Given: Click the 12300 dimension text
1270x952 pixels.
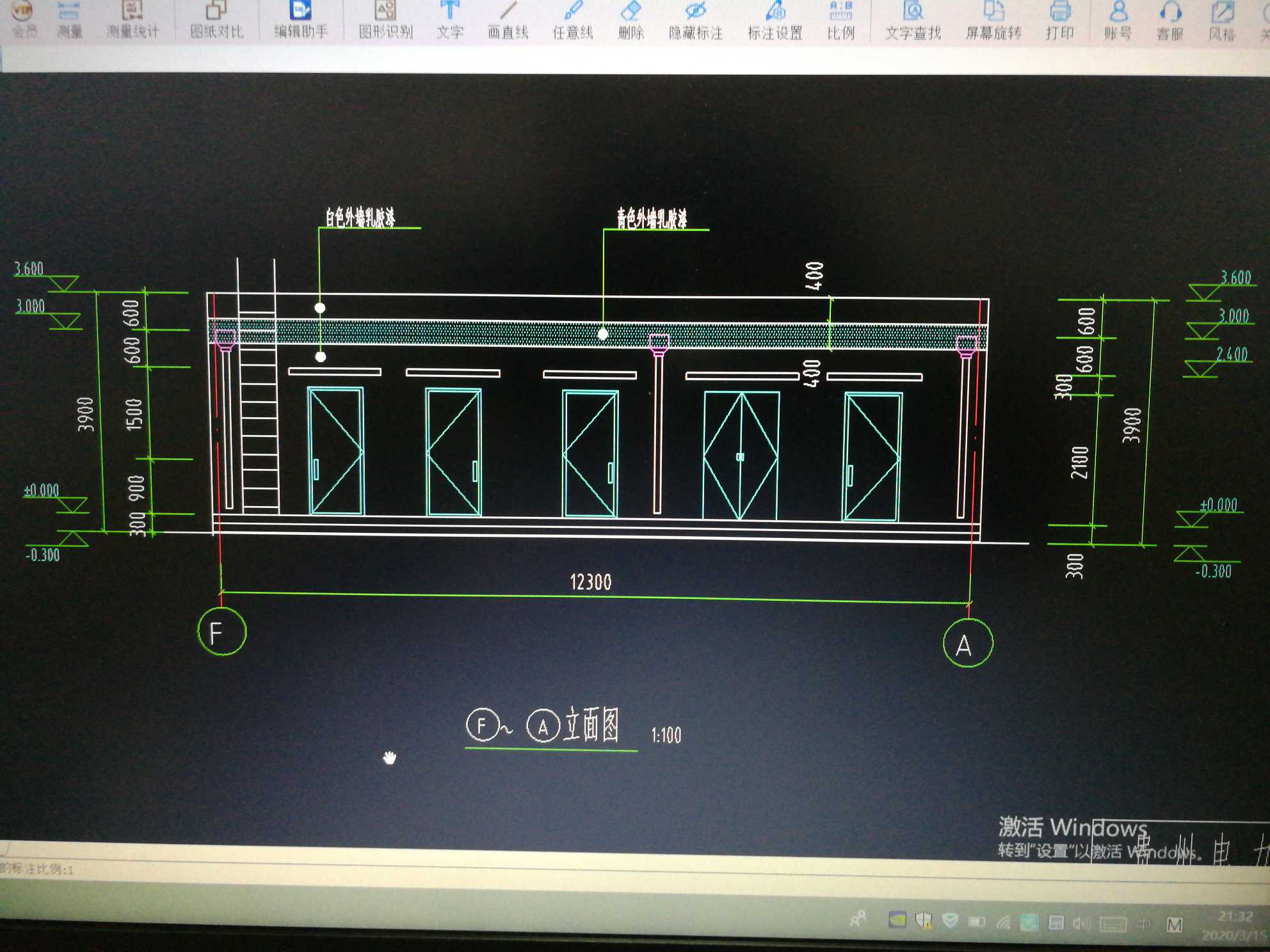Looking at the screenshot, I should coord(590,582).
